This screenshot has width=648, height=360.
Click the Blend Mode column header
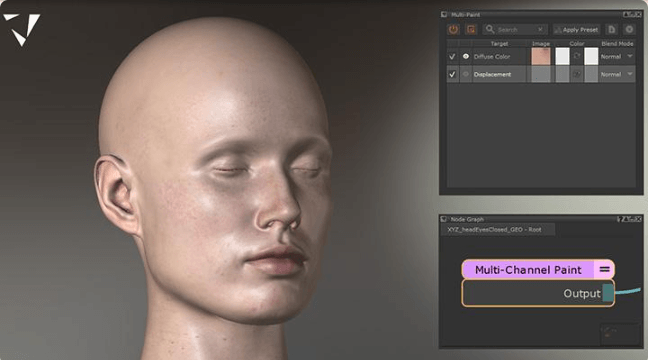(x=617, y=43)
